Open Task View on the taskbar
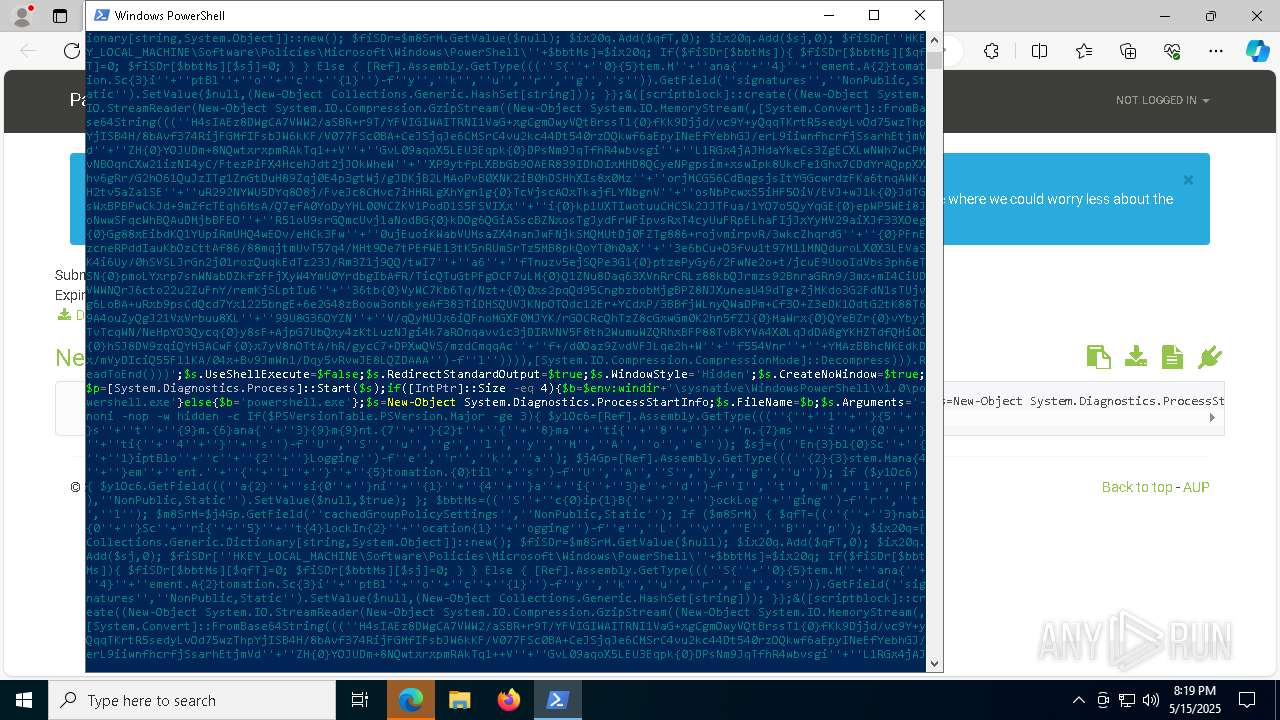 coord(360,700)
